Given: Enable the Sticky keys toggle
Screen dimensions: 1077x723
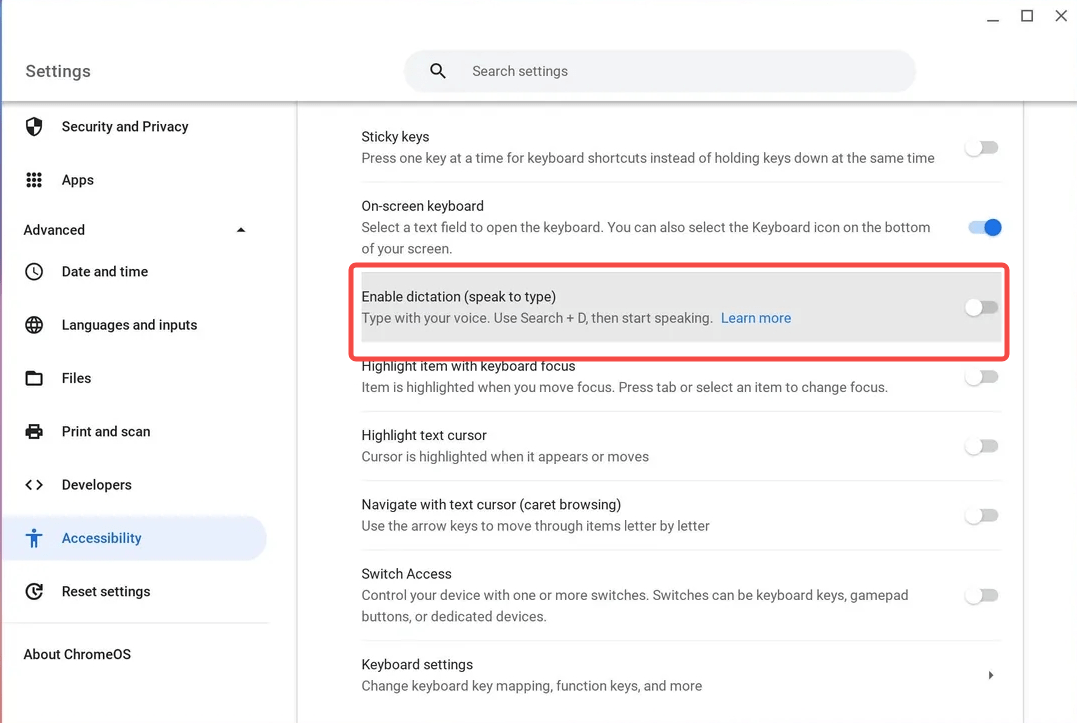Looking at the screenshot, I should [982, 148].
